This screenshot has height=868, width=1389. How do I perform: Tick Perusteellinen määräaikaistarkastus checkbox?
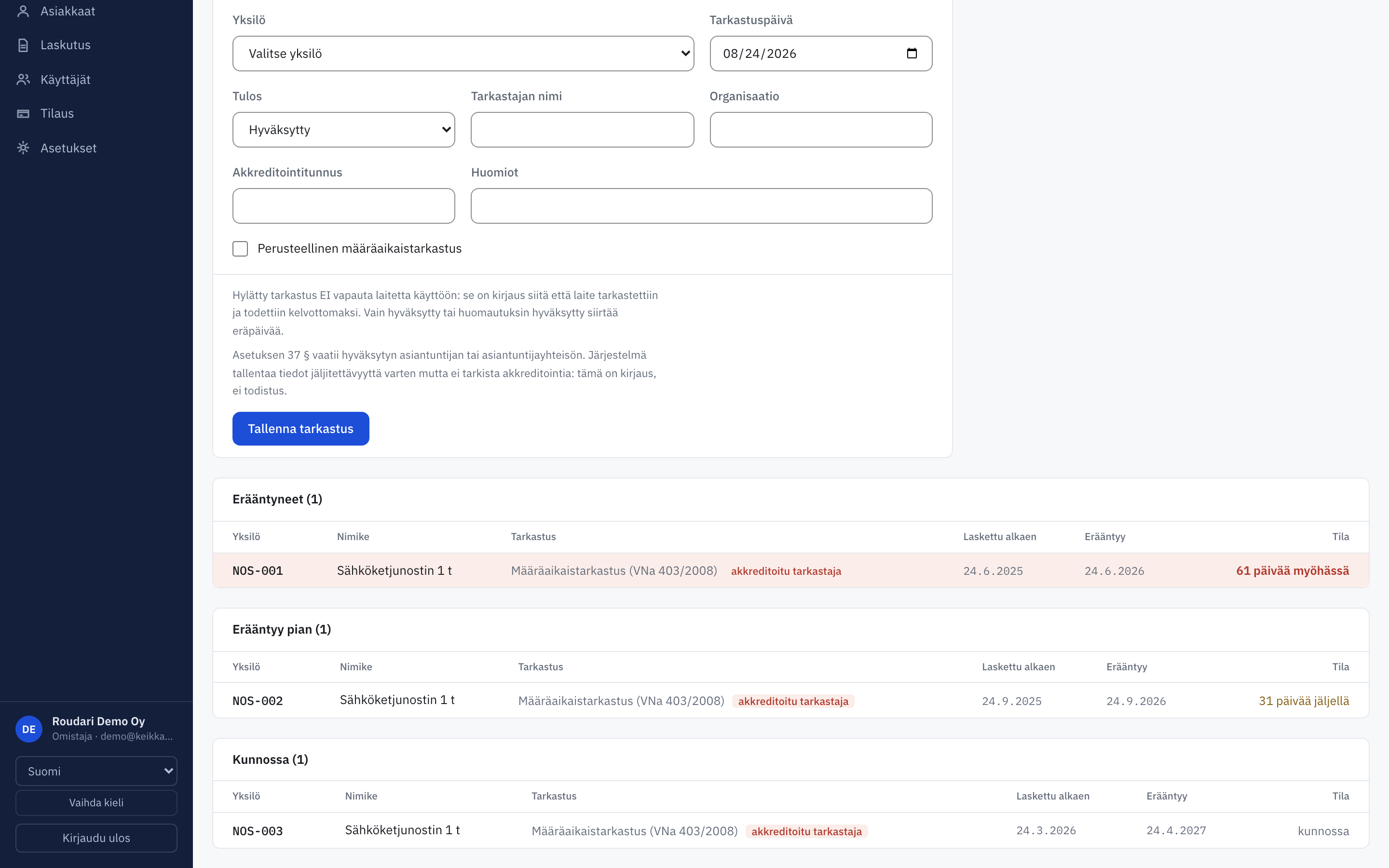coord(240,248)
